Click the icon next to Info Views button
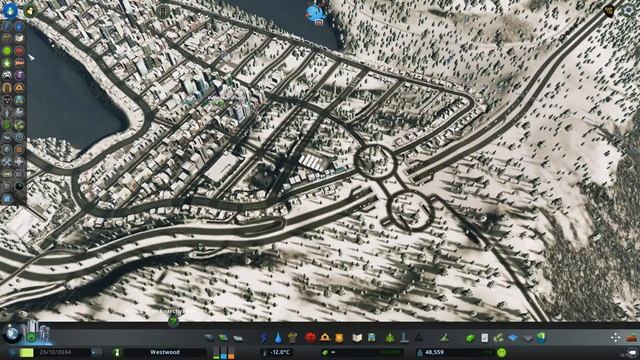Screen dimensions: 640x360 tap(30, 11)
